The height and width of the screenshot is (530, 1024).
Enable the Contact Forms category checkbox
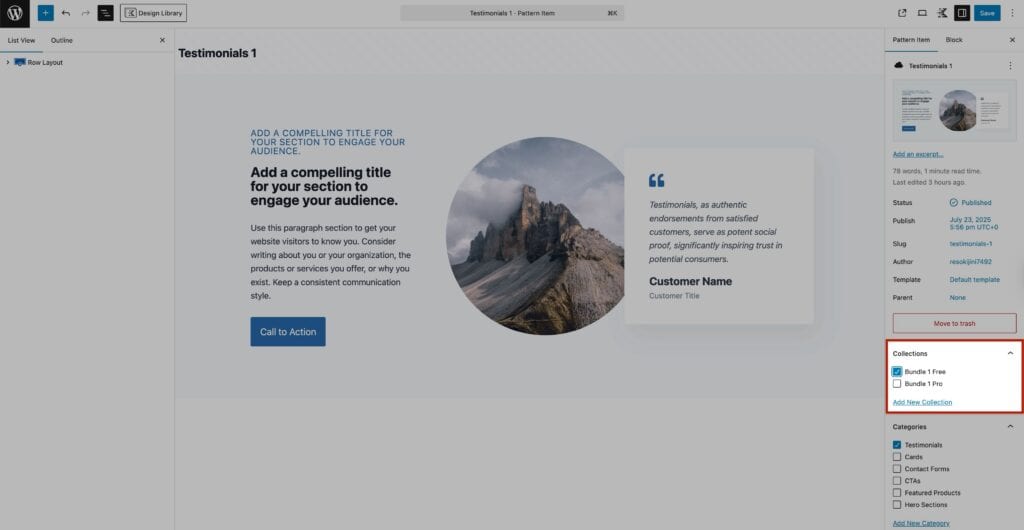pos(897,469)
